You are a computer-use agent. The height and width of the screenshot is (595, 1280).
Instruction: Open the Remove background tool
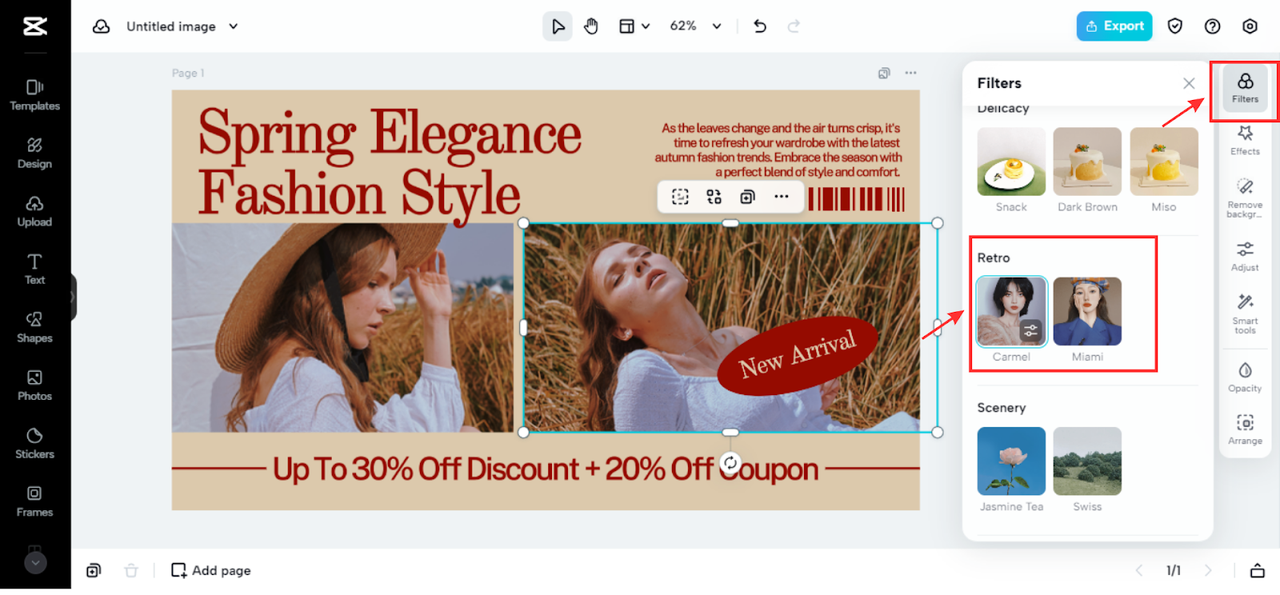pos(1245,198)
